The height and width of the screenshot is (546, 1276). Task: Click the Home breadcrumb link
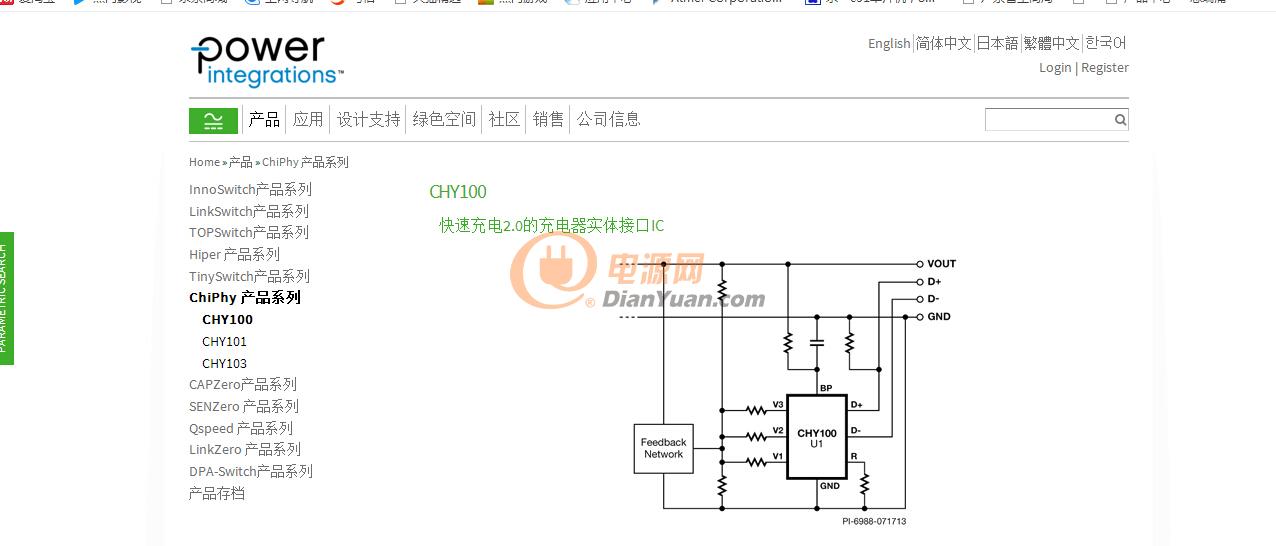[x=204, y=162]
